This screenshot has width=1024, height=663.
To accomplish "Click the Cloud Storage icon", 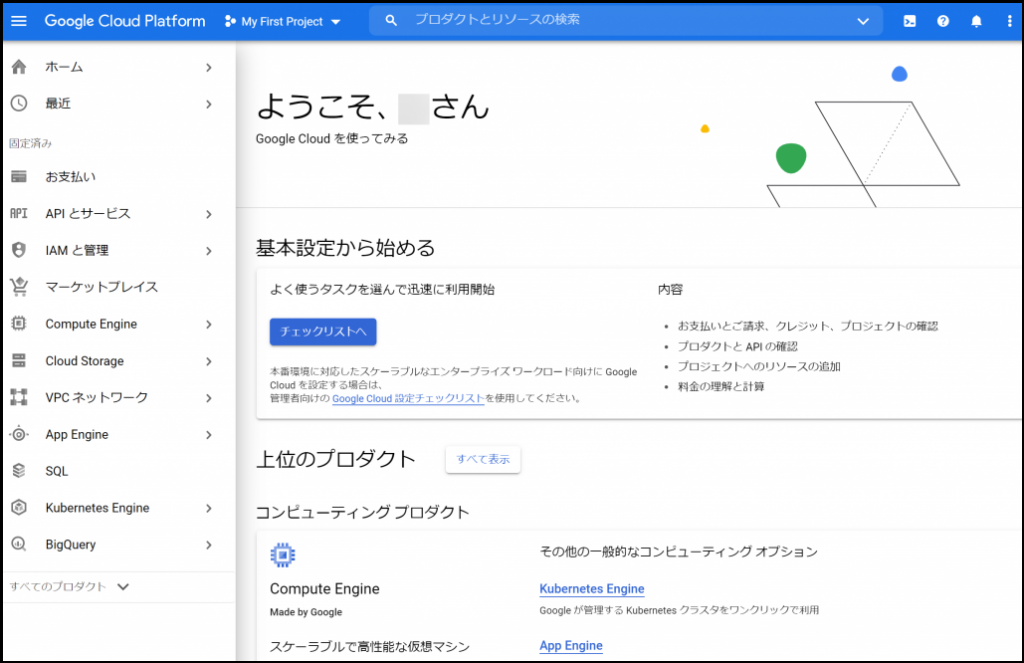I will (x=19, y=360).
